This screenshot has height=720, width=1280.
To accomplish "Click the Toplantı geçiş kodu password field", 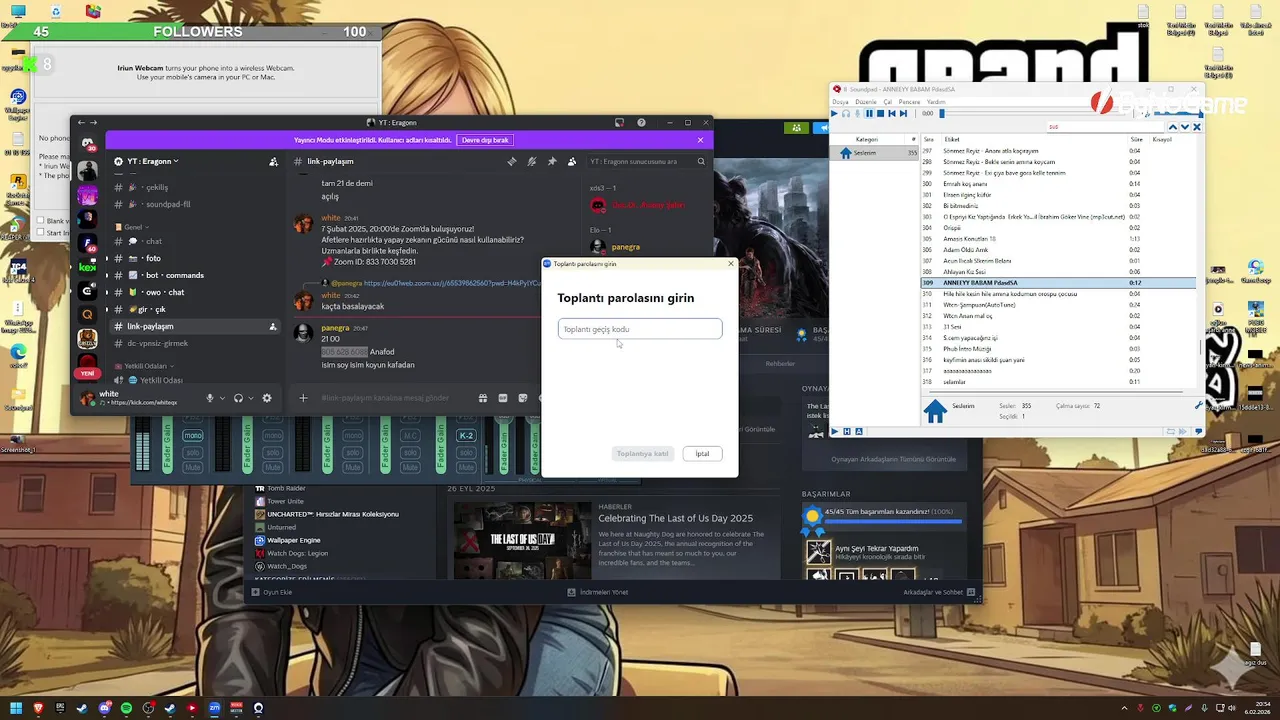I will click(640, 329).
